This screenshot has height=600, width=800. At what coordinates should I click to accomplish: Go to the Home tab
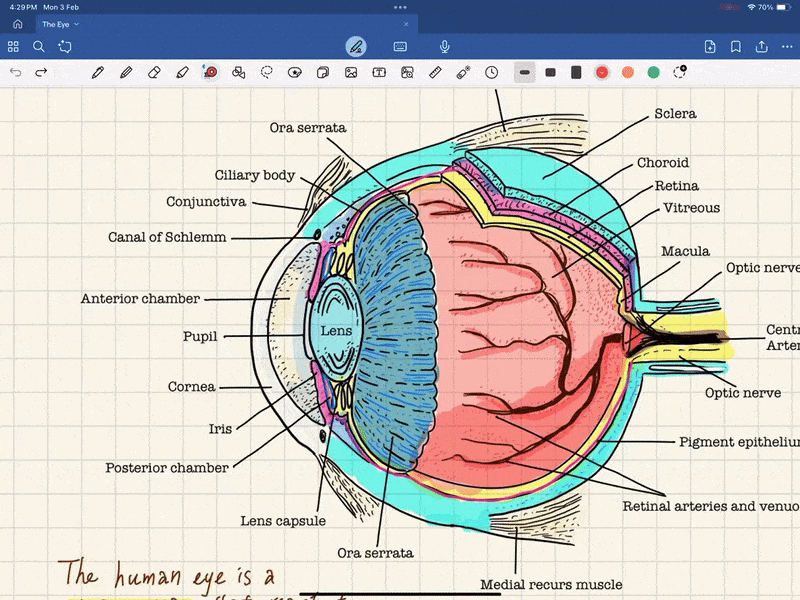[17, 24]
